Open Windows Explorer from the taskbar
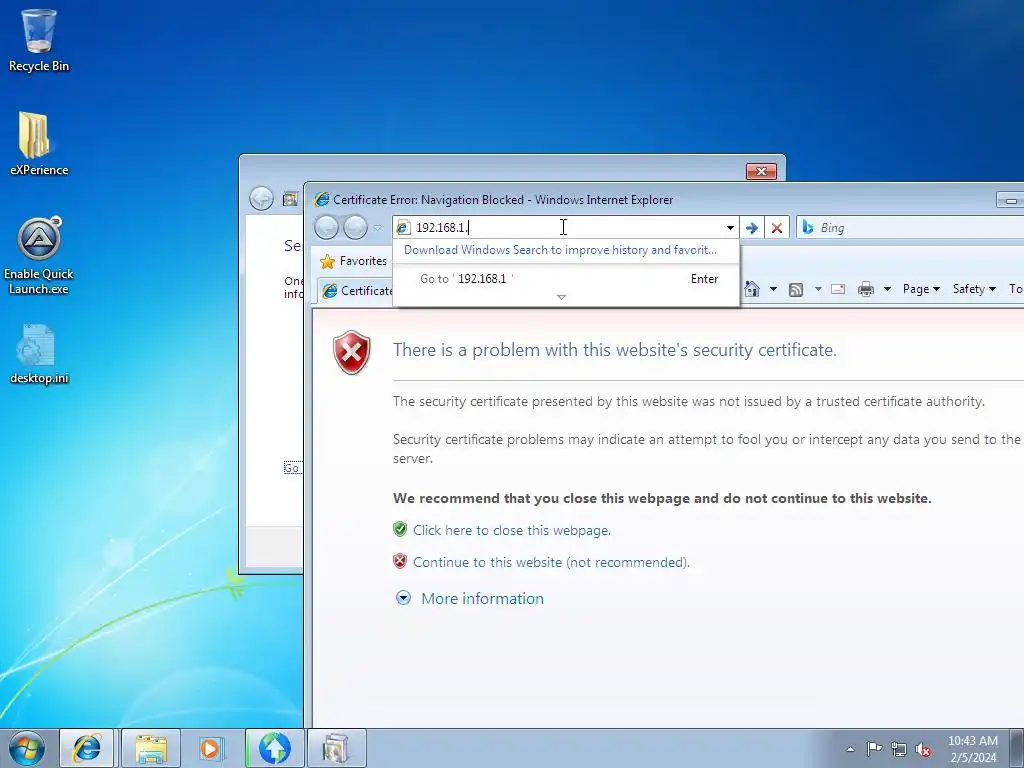Viewport: 1024px width, 768px height. click(150, 748)
